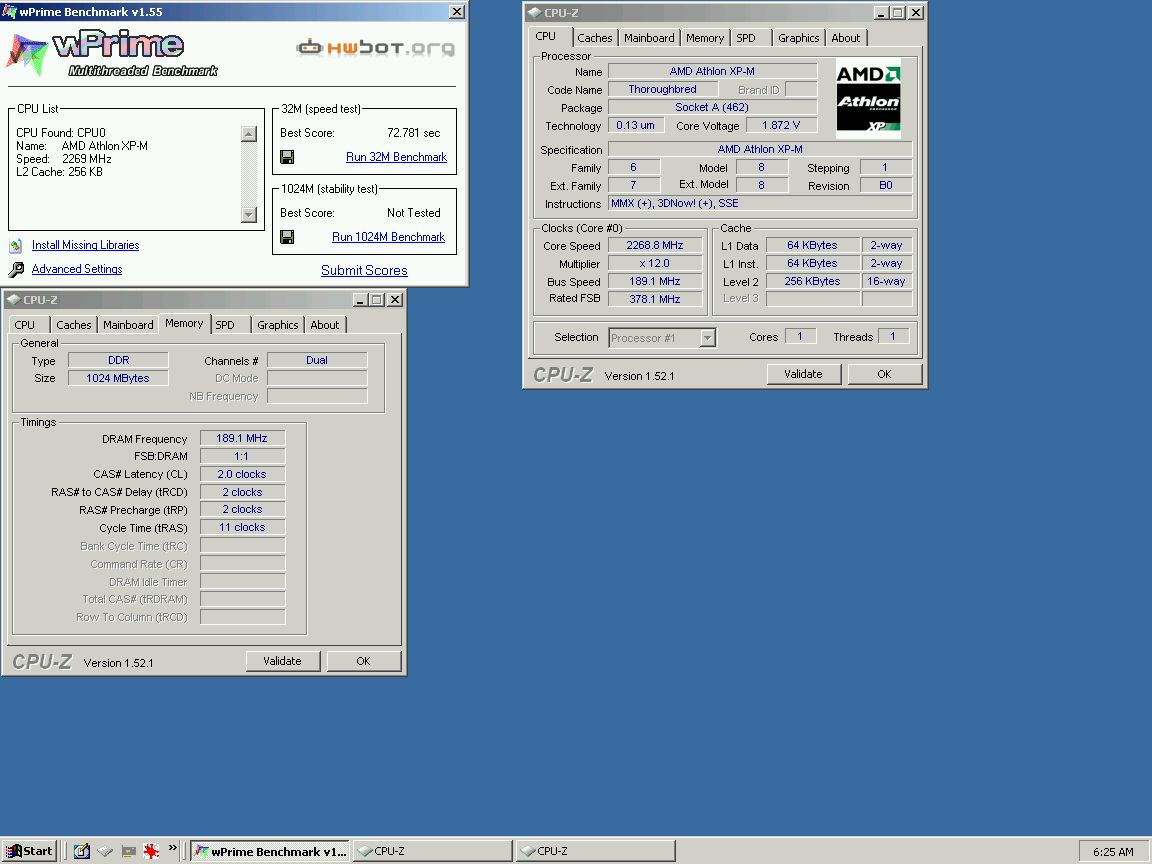Switch to CPU tab in the Memory CPU-Z window
This screenshot has width=1152, height=864.
click(25, 325)
